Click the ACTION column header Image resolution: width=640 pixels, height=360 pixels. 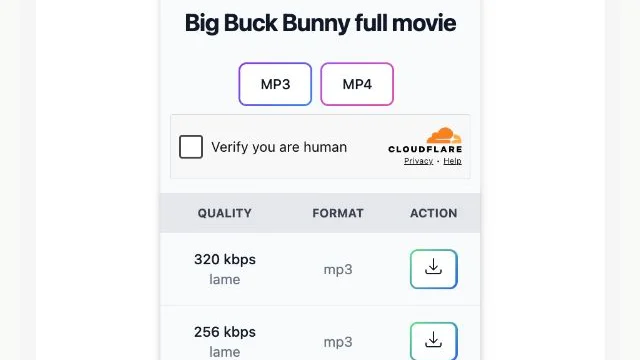tap(433, 213)
